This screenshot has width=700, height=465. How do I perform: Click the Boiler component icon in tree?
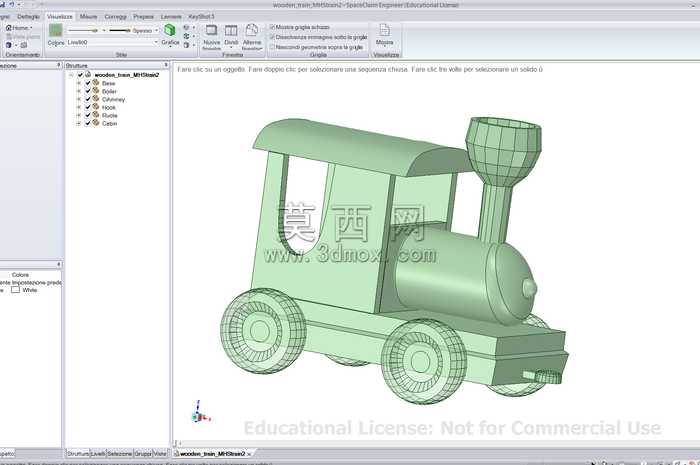coord(96,91)
